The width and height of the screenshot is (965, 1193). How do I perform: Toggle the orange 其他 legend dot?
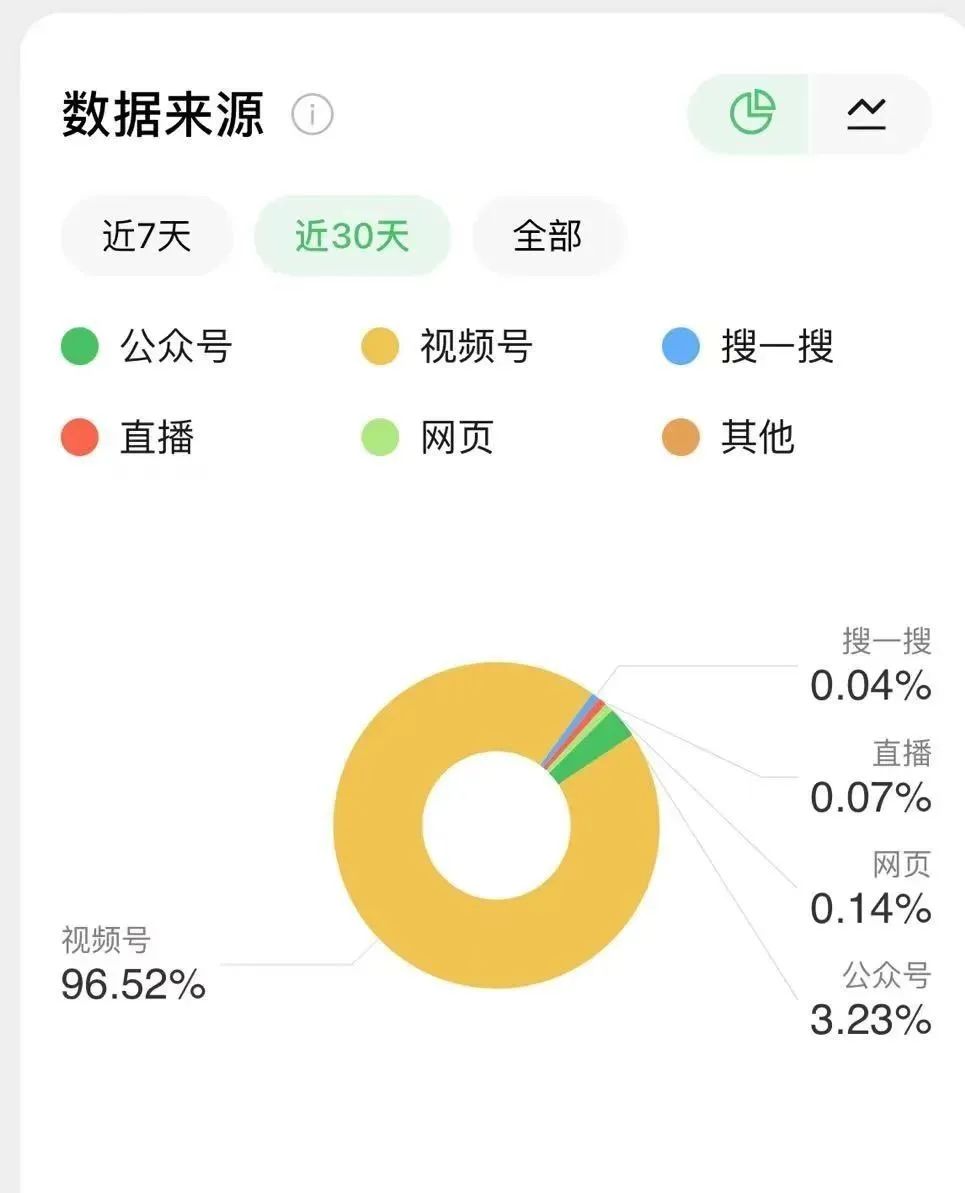tap(681, 437)
